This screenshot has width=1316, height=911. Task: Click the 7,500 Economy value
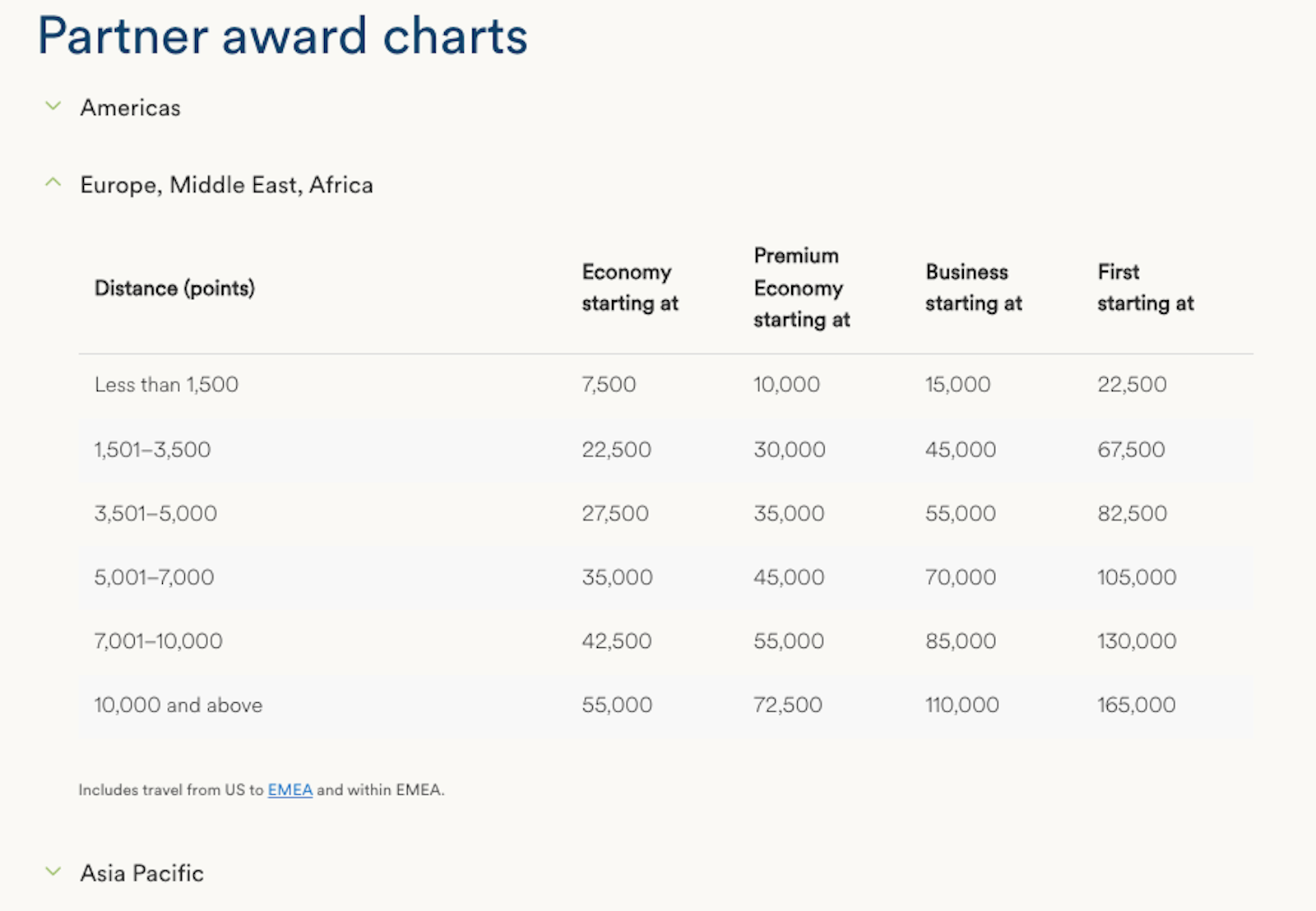[609, 384]
